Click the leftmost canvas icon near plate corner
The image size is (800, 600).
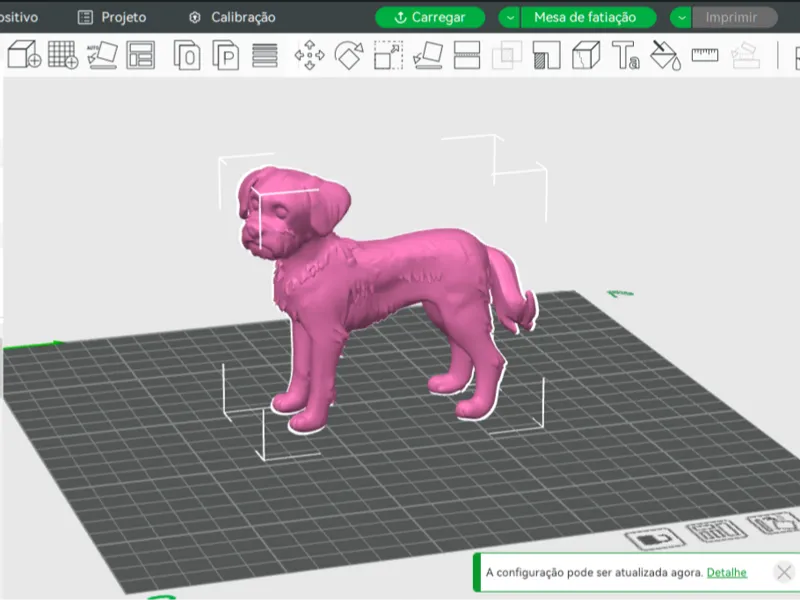coord(655,539)
